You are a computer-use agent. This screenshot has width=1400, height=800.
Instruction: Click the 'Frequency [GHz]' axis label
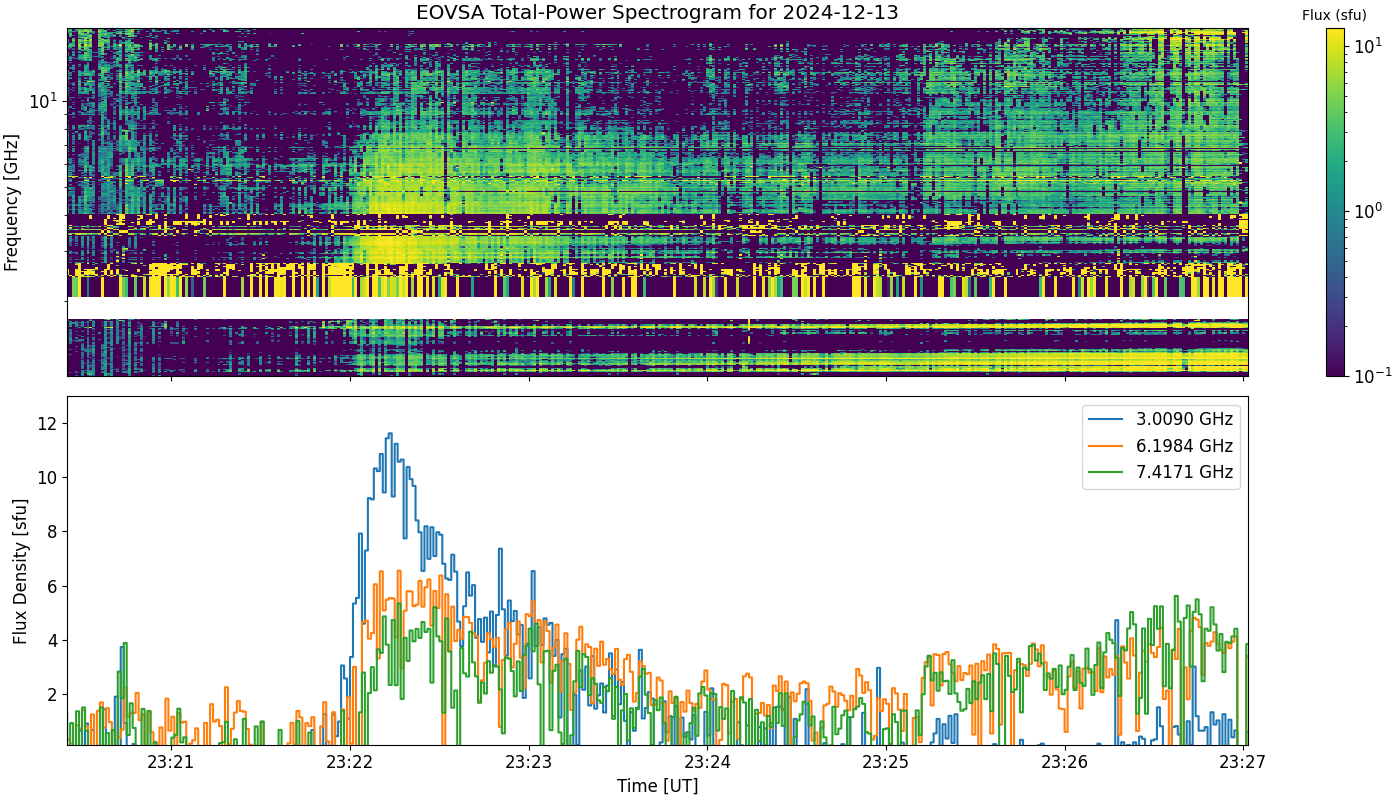pyautogui.click(x=12, y=203)
